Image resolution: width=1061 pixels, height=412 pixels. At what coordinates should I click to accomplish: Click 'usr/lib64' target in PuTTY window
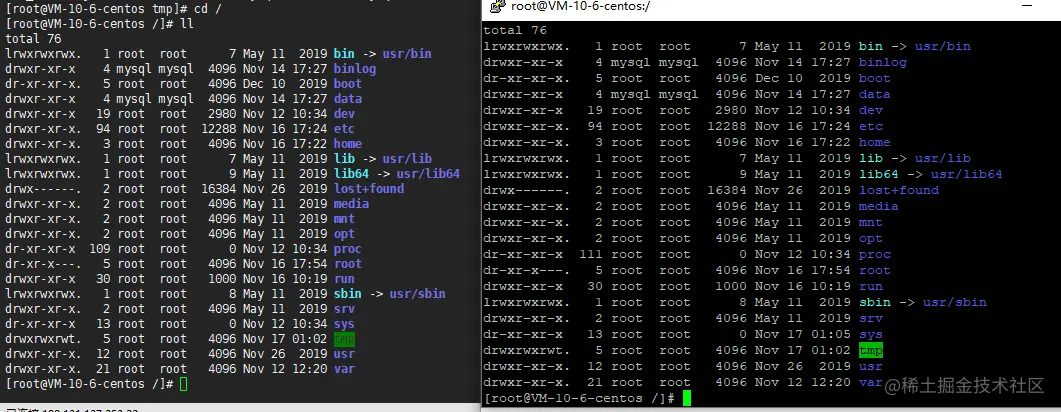click(x=966, y=175)
